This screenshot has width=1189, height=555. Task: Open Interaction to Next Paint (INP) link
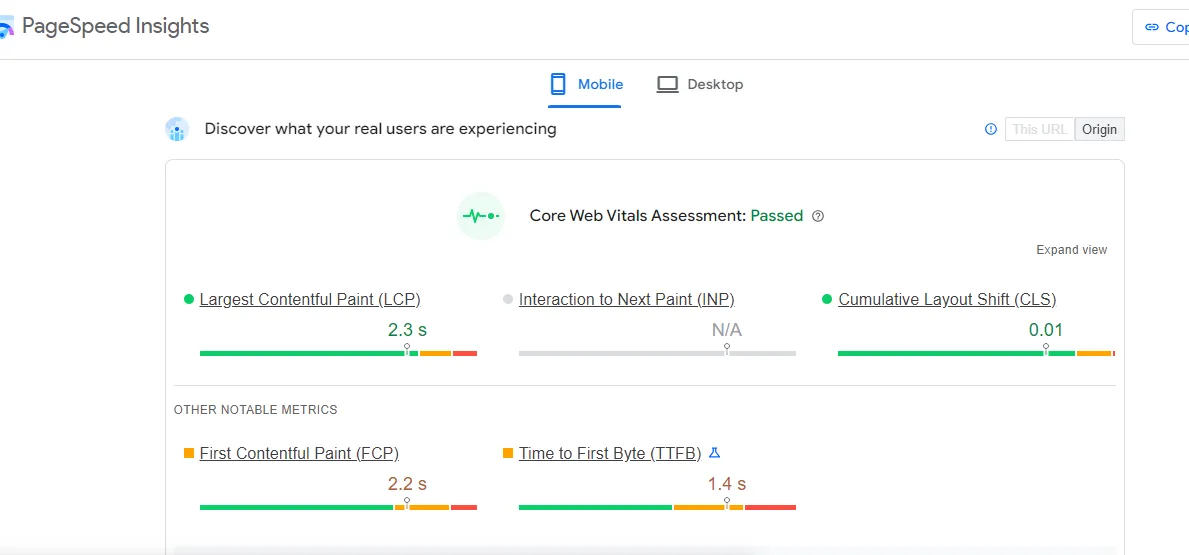point(626,299)
